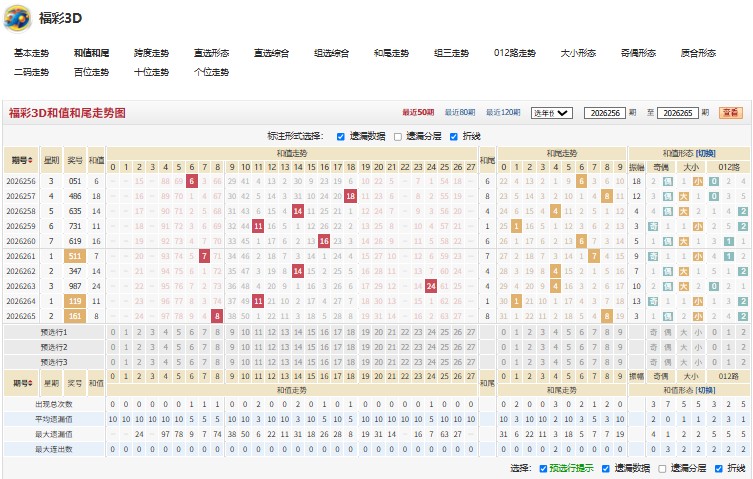Image resolution: width=753 pixels, height=479 pixels.
Task: Click the 福彩3D和值和尾走势图 title
Action: (67, 113)
